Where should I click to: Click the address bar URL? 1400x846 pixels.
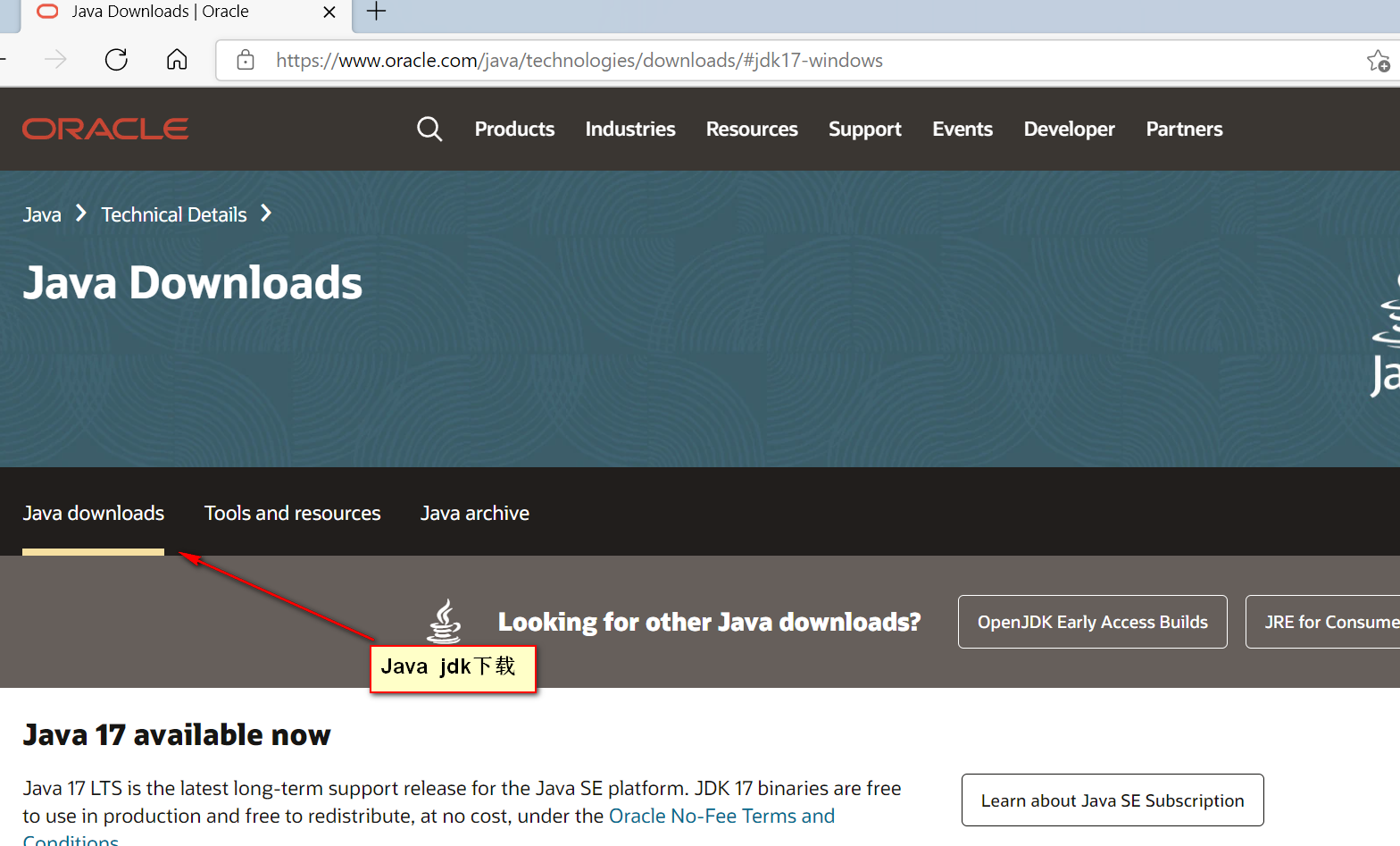(579, 60)
